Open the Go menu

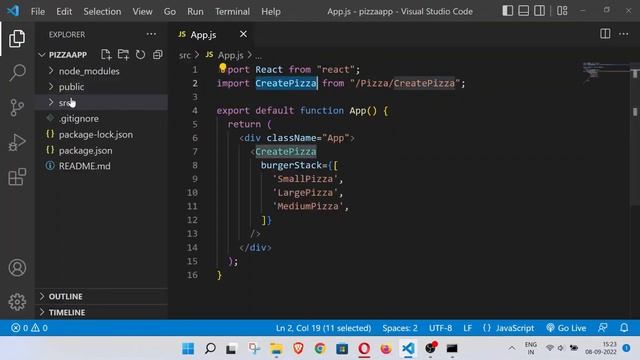170,11
